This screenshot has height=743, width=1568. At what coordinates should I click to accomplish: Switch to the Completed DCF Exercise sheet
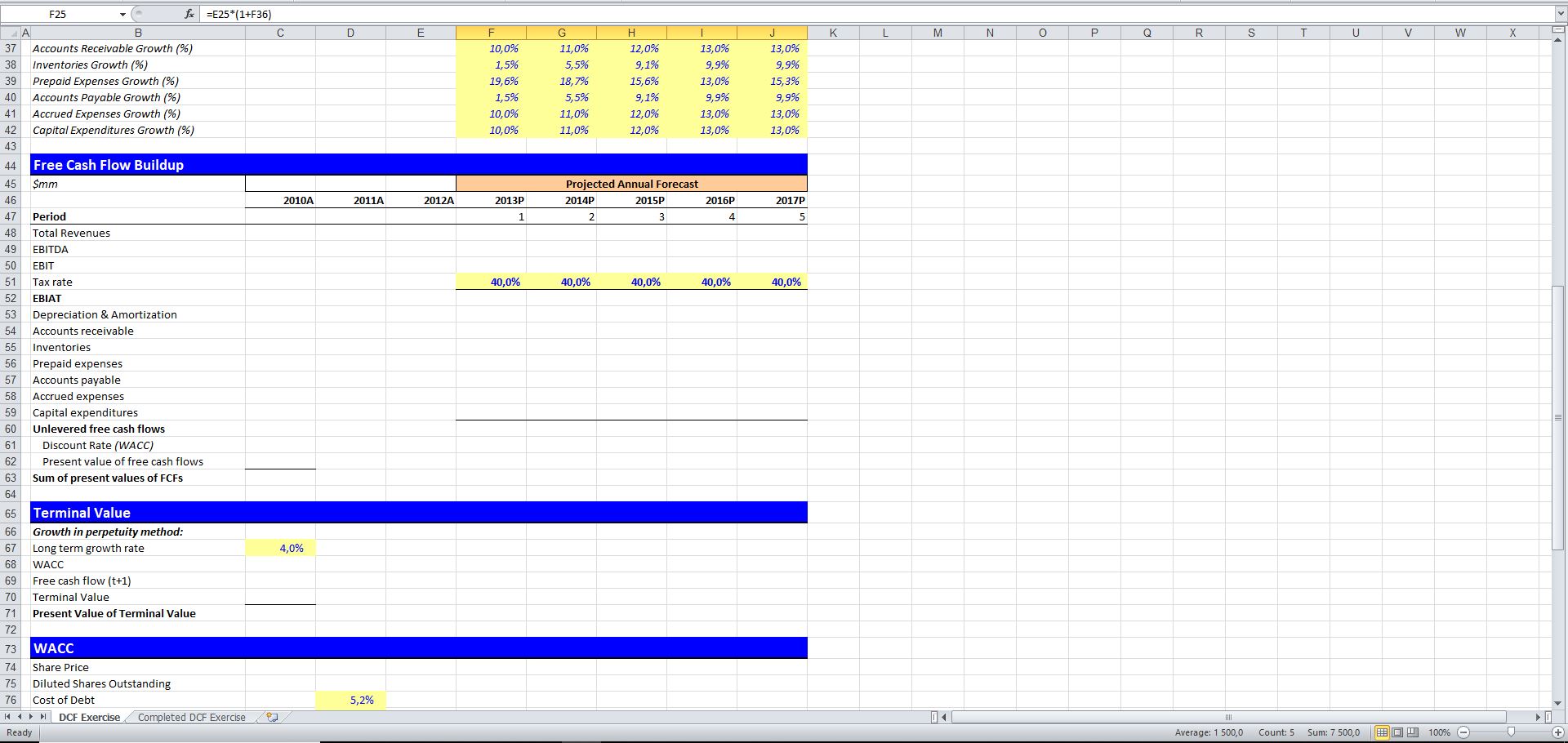coord(190,717)
